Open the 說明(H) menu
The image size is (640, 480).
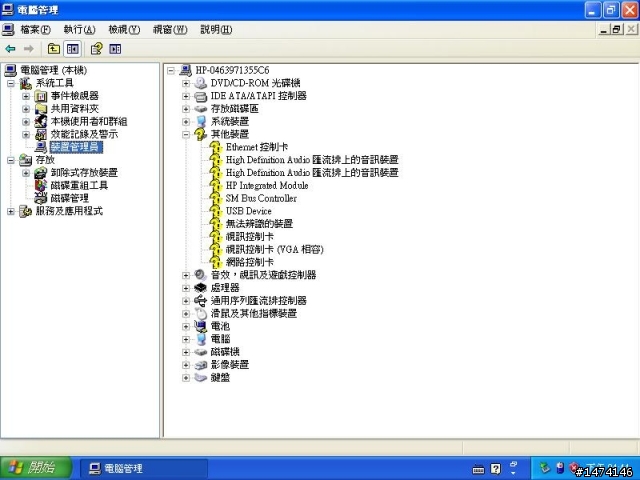click(x=216, y=30)
